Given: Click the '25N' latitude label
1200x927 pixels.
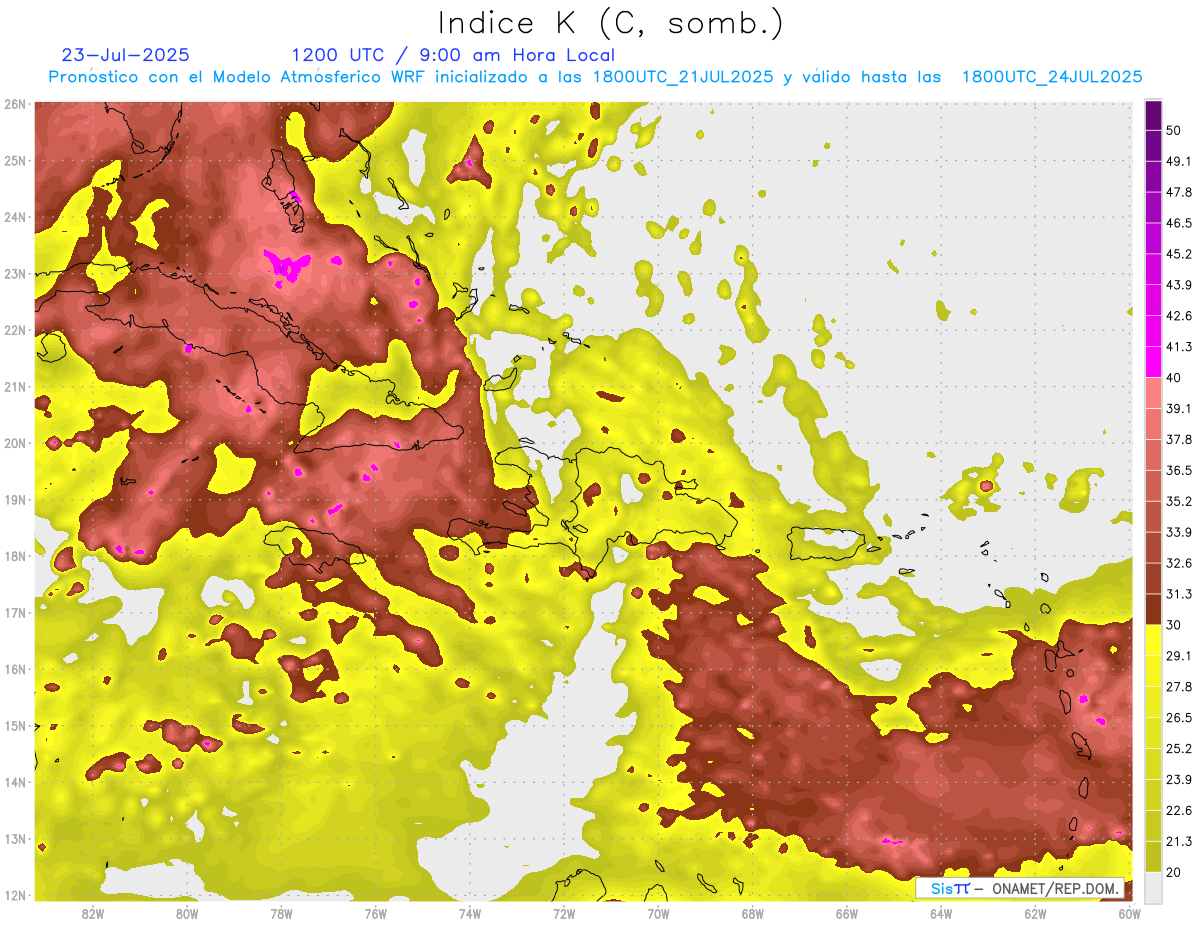Looking at the screenshot, I should pyautogui.click(x=15, y=161).
